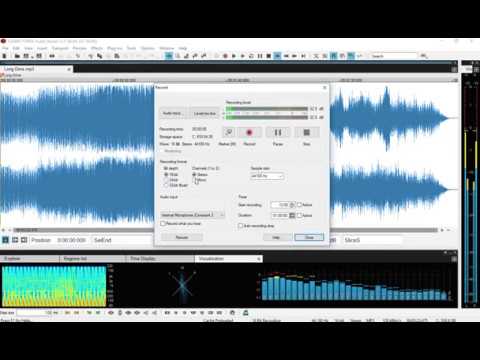Click the Go to end transport icon
Screen dimensions: 480x360
pyautogui.click(x=303, y=56)
